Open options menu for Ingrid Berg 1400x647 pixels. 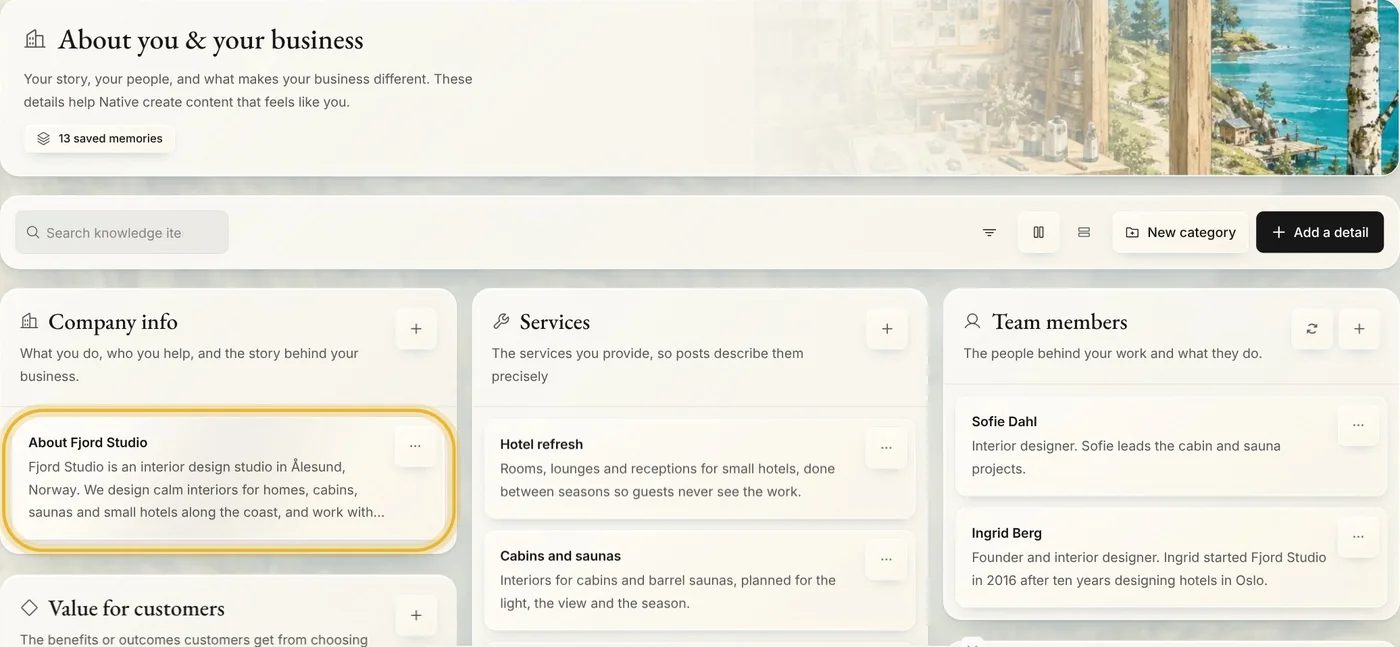[1358, 537]
